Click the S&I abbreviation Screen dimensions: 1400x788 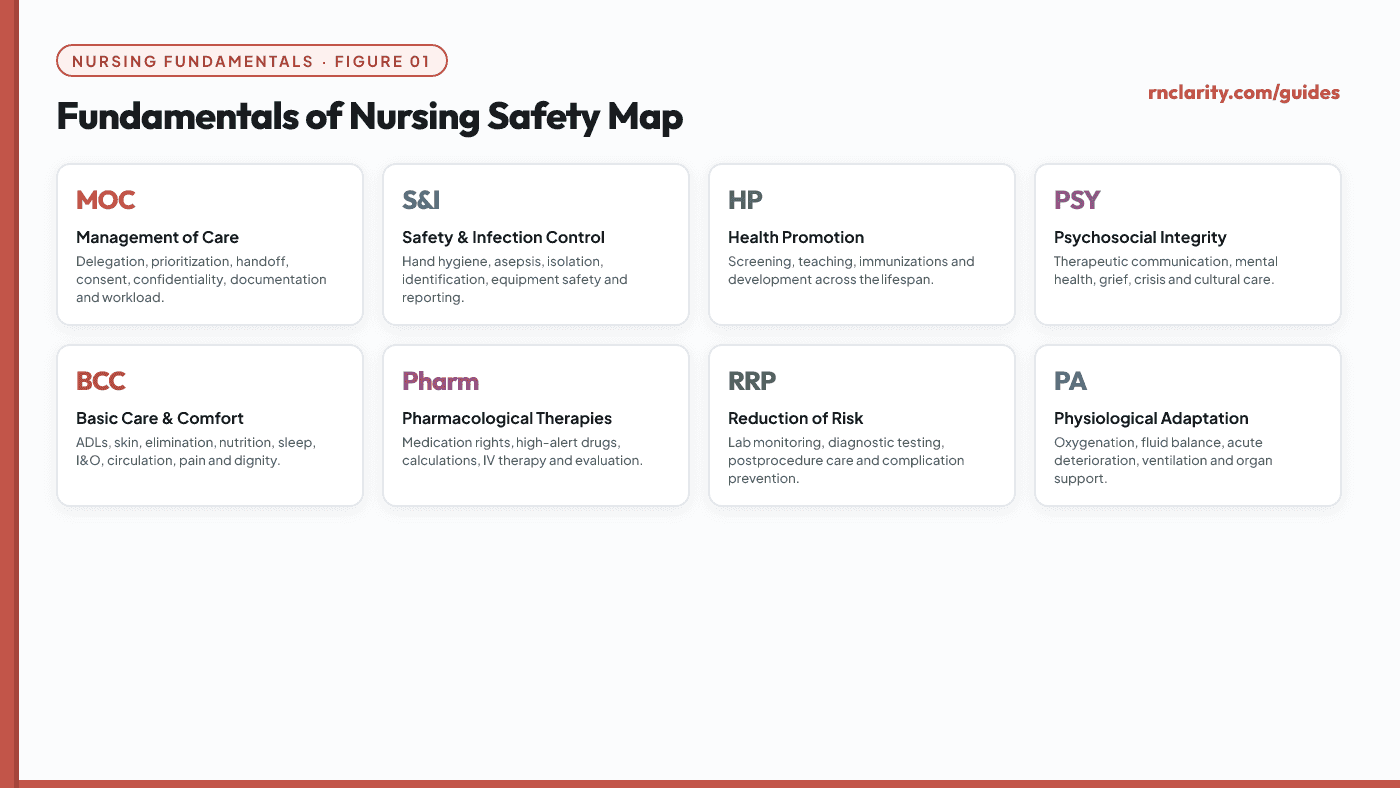coord(421,200)
